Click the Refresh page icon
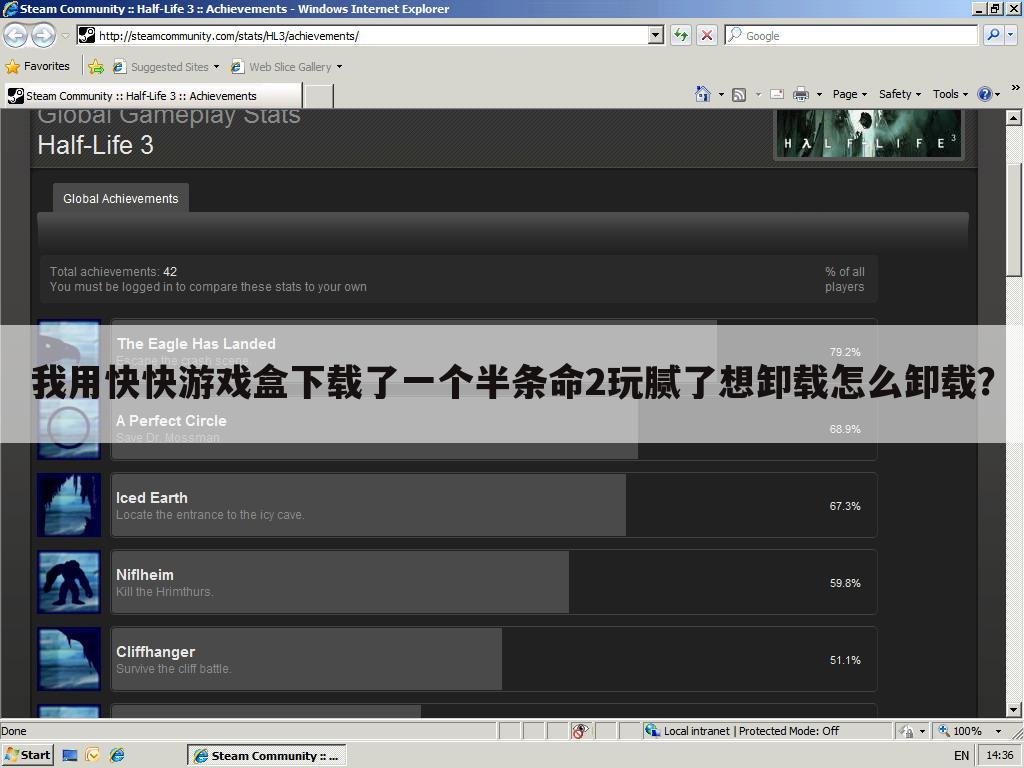 (x=681, y=35)
